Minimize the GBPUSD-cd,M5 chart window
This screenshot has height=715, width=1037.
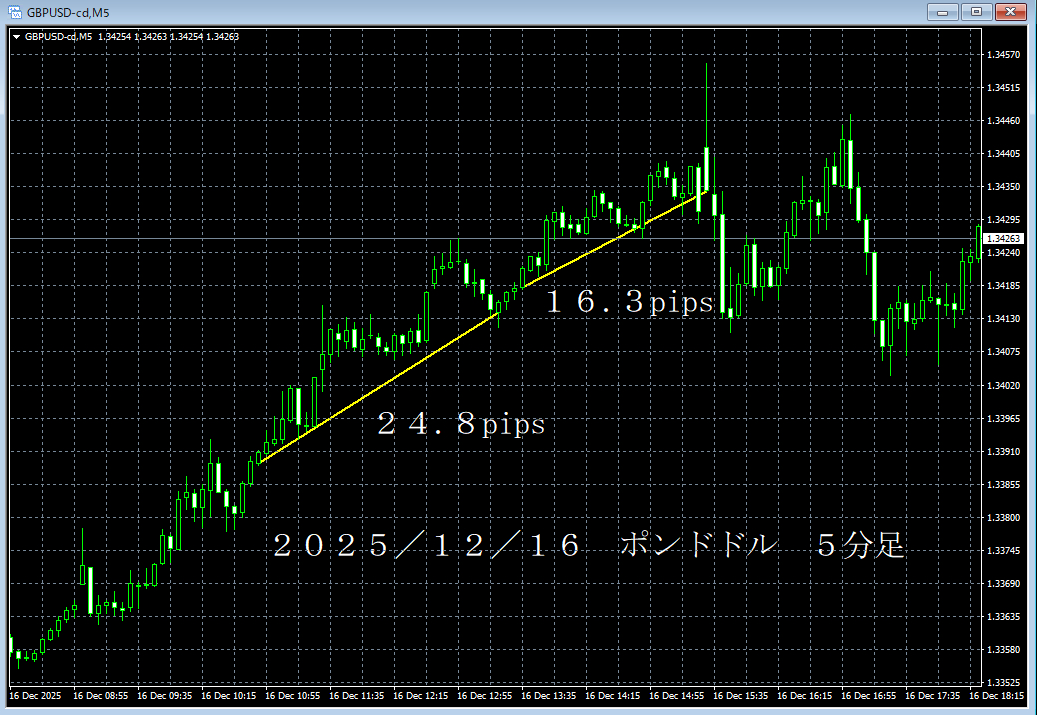(x=943, y=12)
